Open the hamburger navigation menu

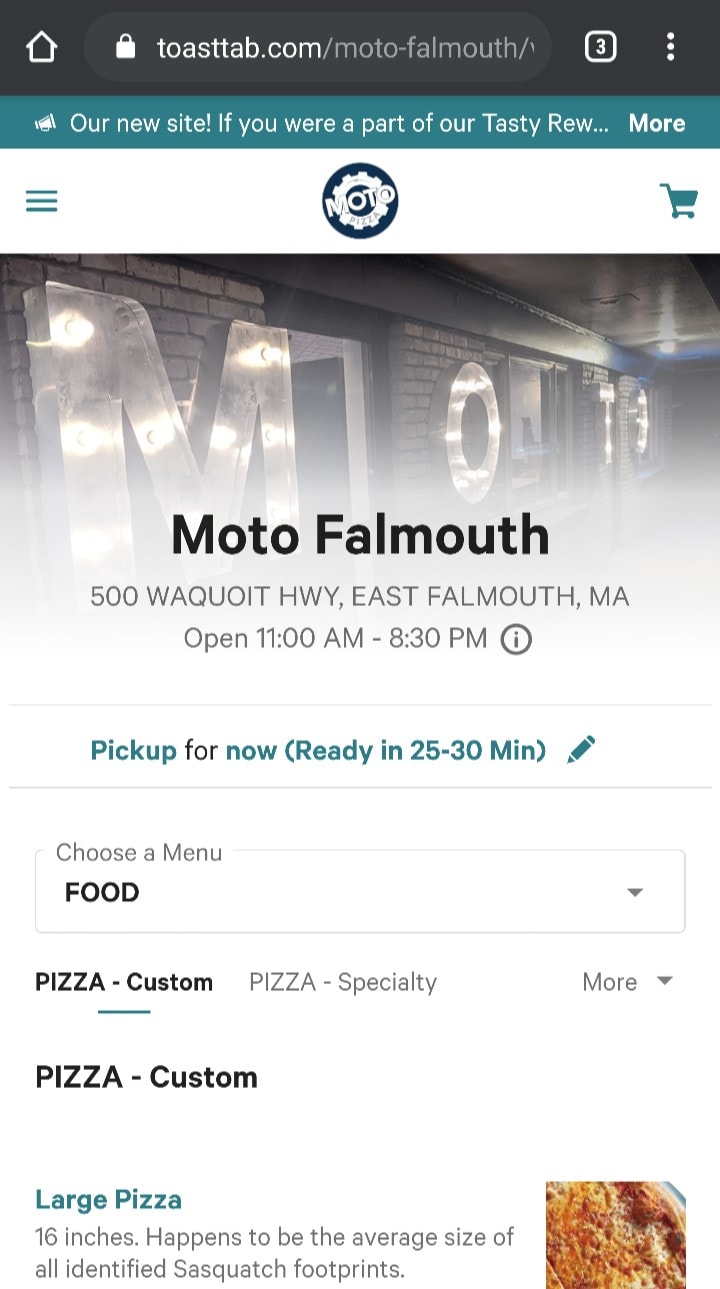point(42,202)
